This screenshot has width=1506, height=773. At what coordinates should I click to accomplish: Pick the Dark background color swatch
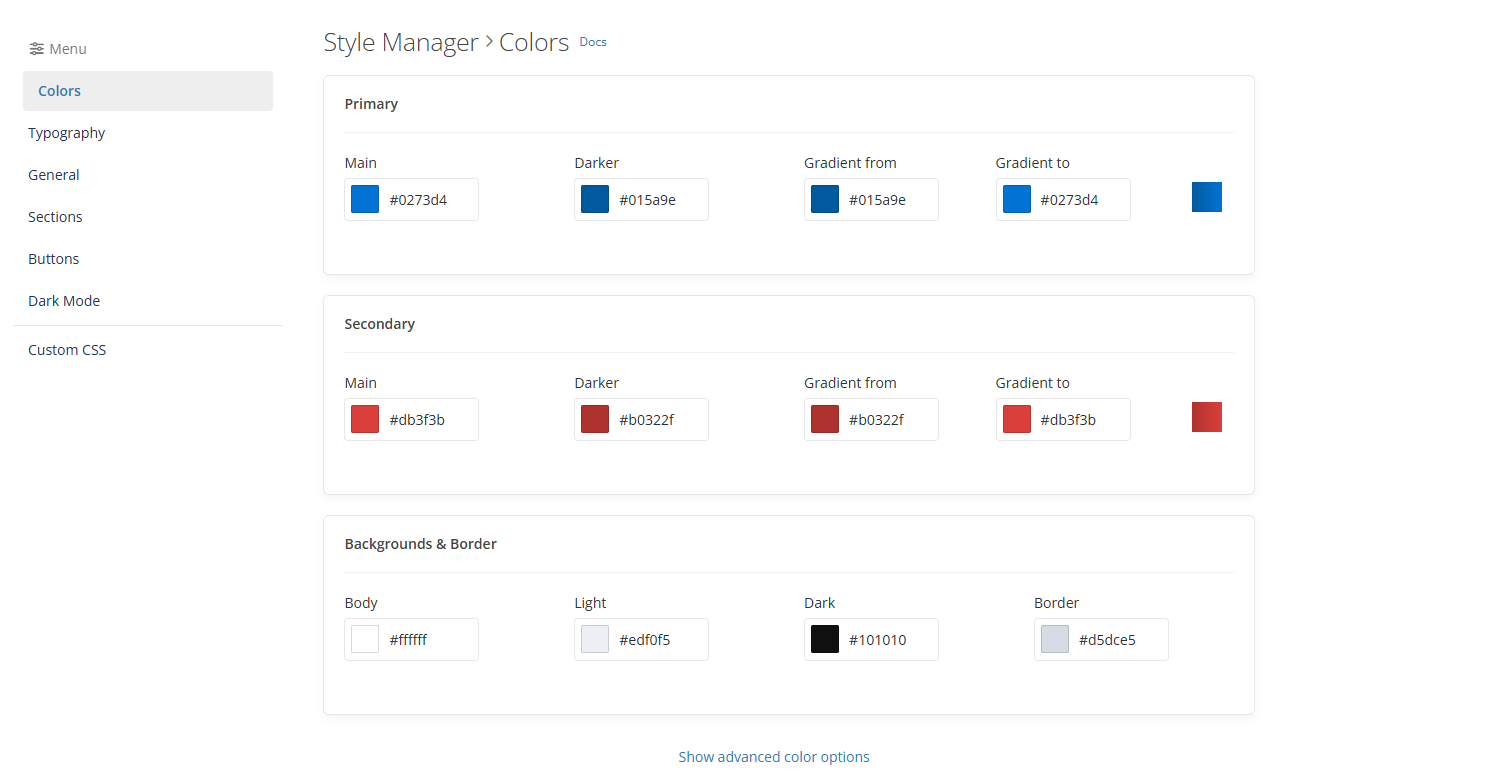pyautogui.click(x=825, y=639)
